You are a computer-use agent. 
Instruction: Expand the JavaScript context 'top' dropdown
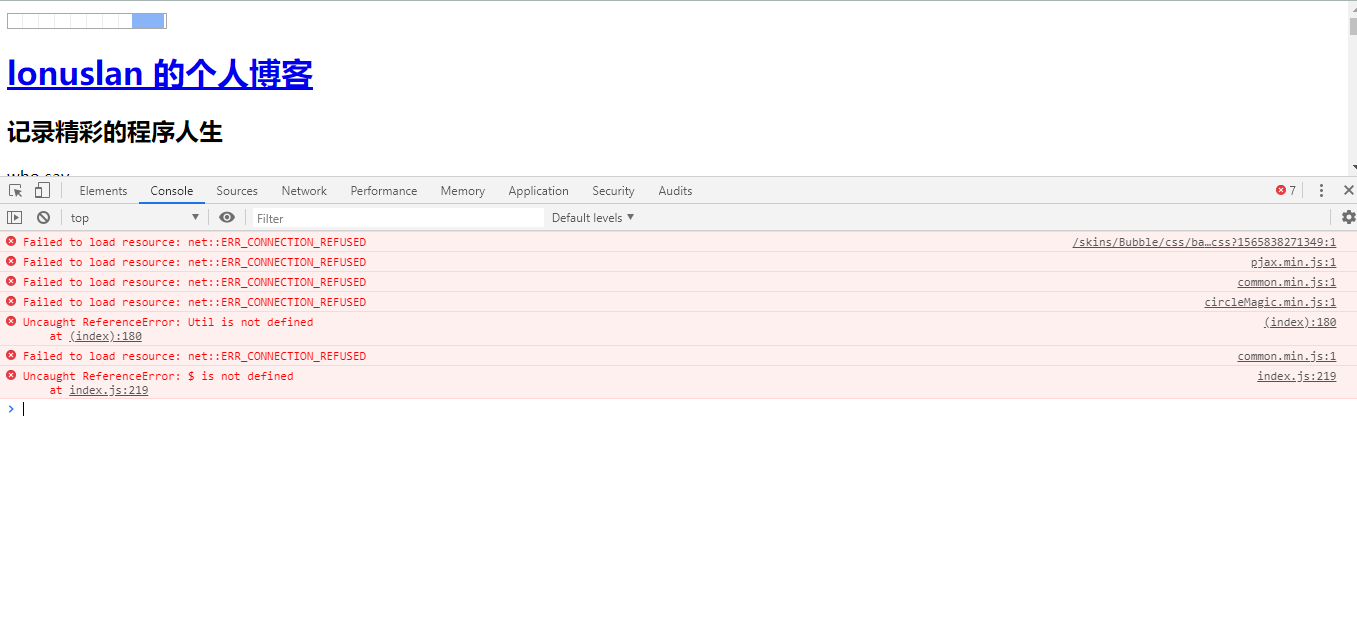[x=135, y=217]
